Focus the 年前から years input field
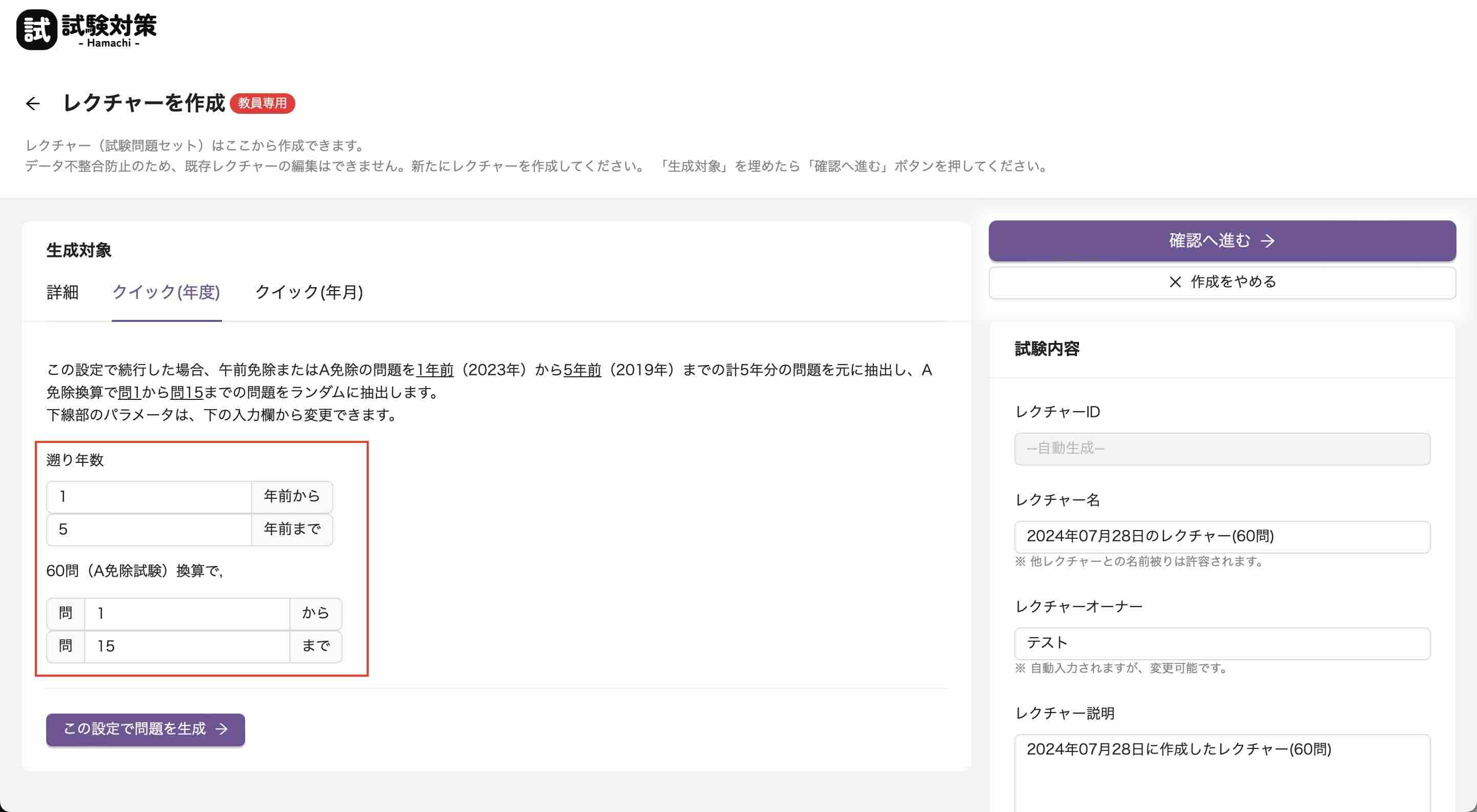The height and width of the screenshot is (812, 1477). pyautogui.click(x=149, y=496)
